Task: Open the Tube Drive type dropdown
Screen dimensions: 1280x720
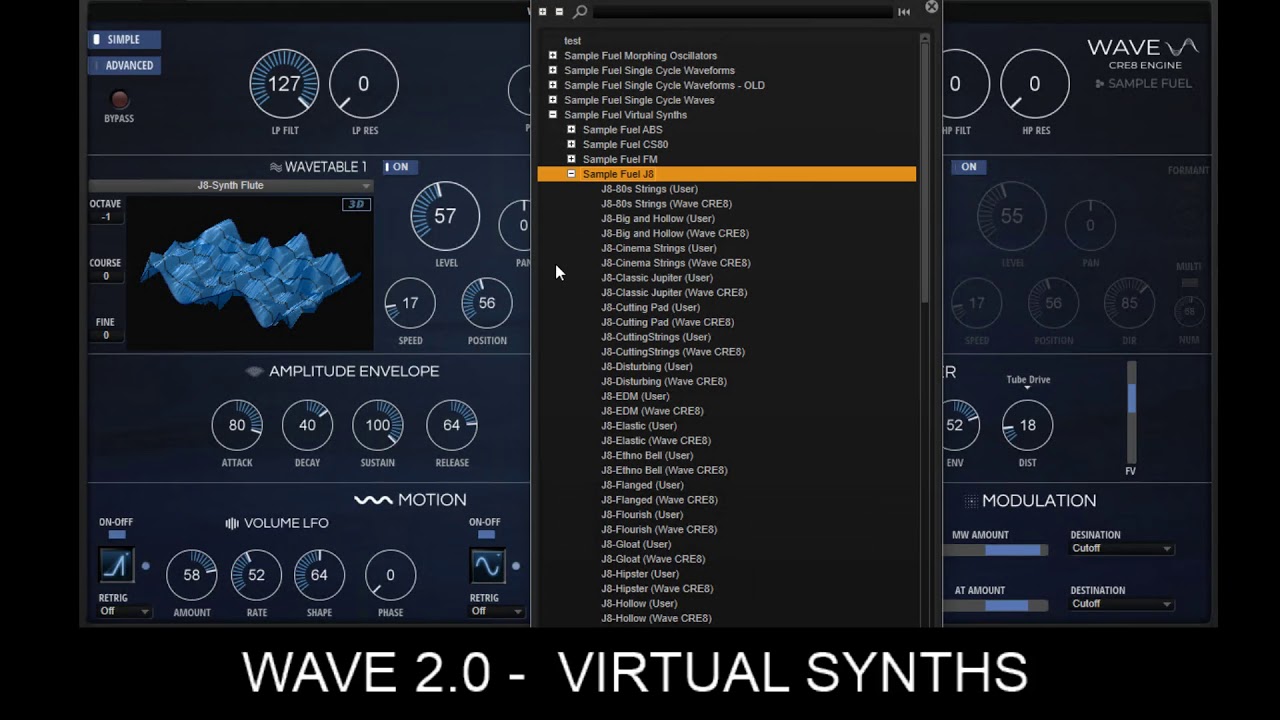Action: click(1027, 381)
